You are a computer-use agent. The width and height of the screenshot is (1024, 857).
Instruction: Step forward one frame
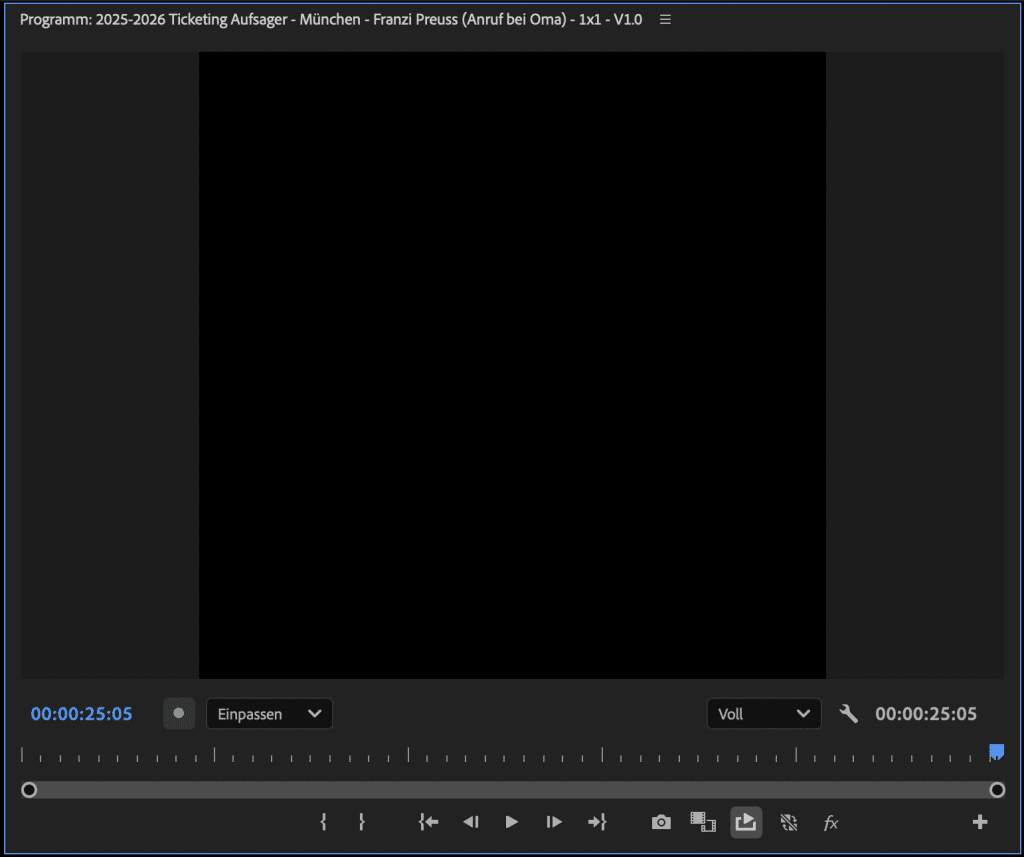click(554, 822)
